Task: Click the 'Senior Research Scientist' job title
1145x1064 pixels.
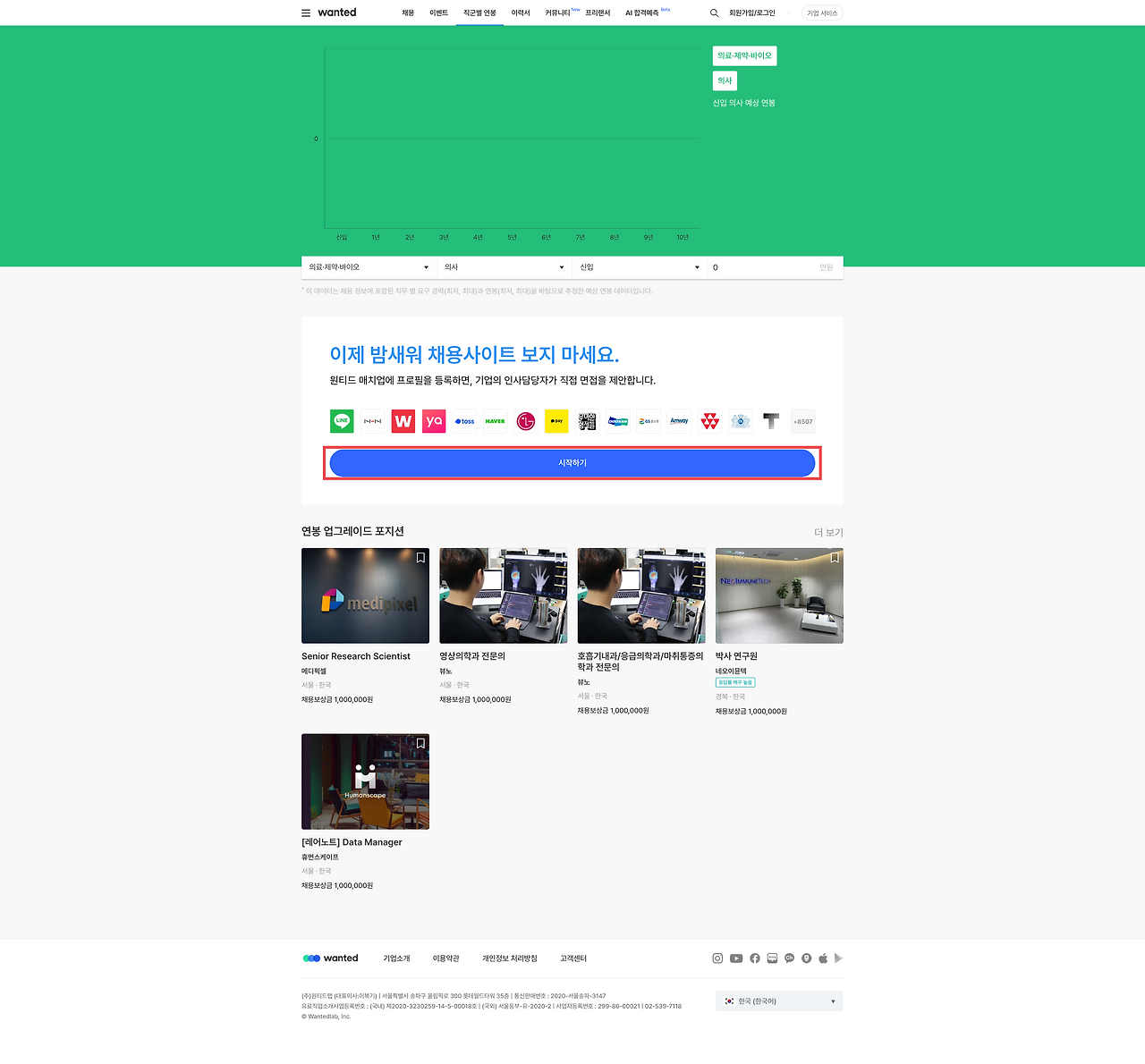Action: click(x=356, y=656)
